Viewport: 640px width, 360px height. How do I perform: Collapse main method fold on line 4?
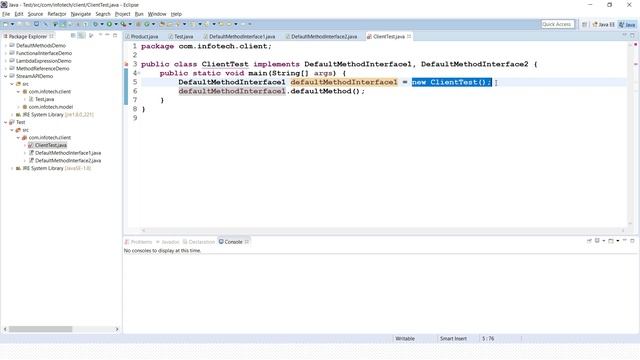139,73
